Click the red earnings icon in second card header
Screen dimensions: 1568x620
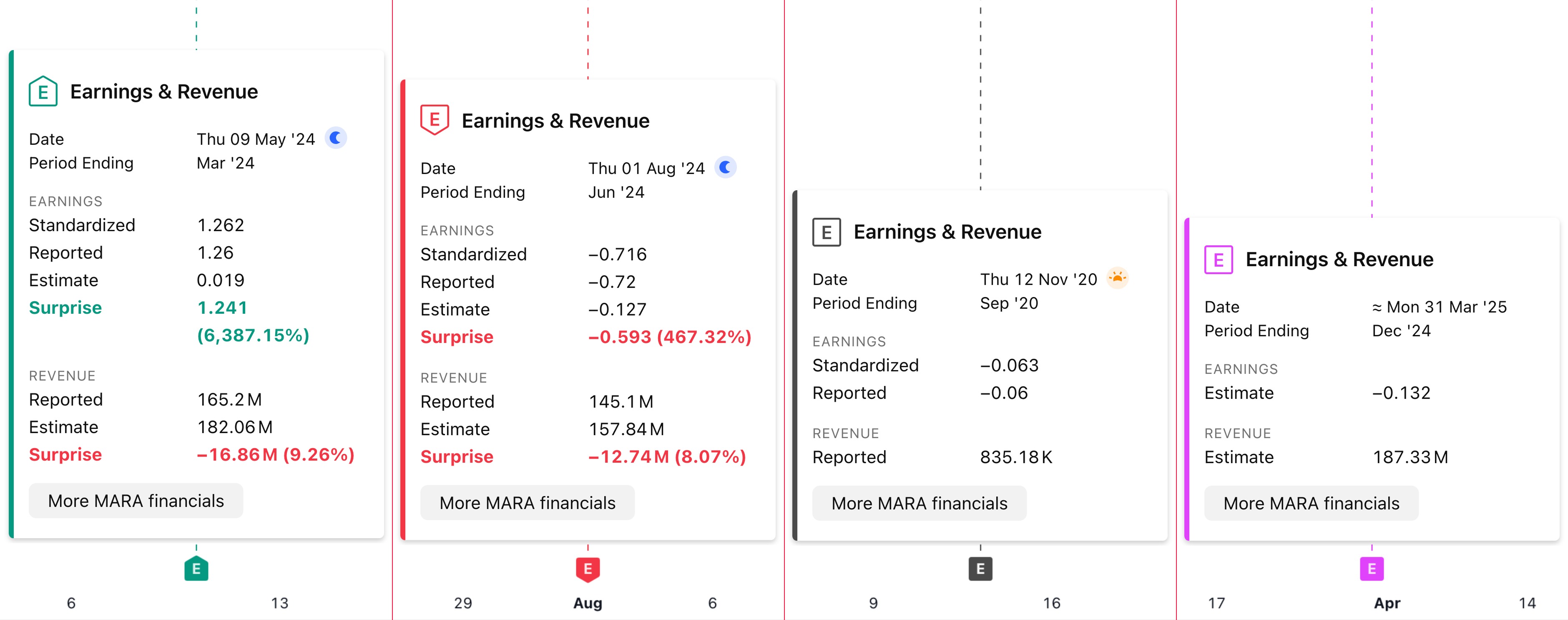(435, 120)
